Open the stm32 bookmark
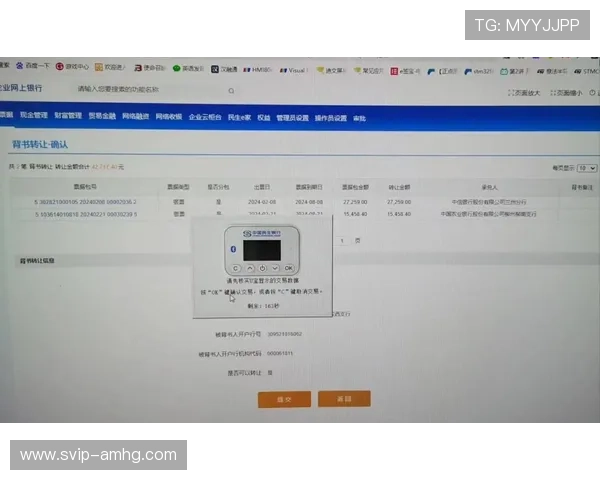 pos(478,71)
